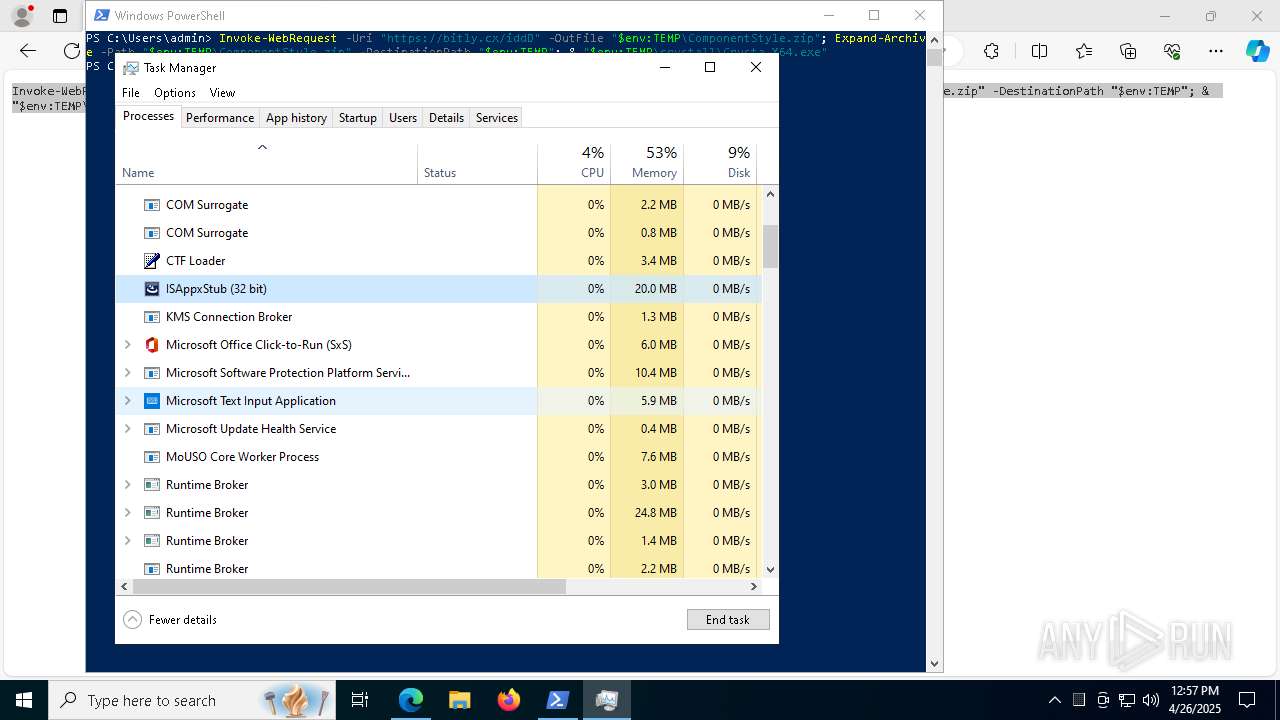This screenshot has height=720, width=1280.
Task: Expand Microsoft Office Click-to-Run process
Action: click(x=127, y=345)
